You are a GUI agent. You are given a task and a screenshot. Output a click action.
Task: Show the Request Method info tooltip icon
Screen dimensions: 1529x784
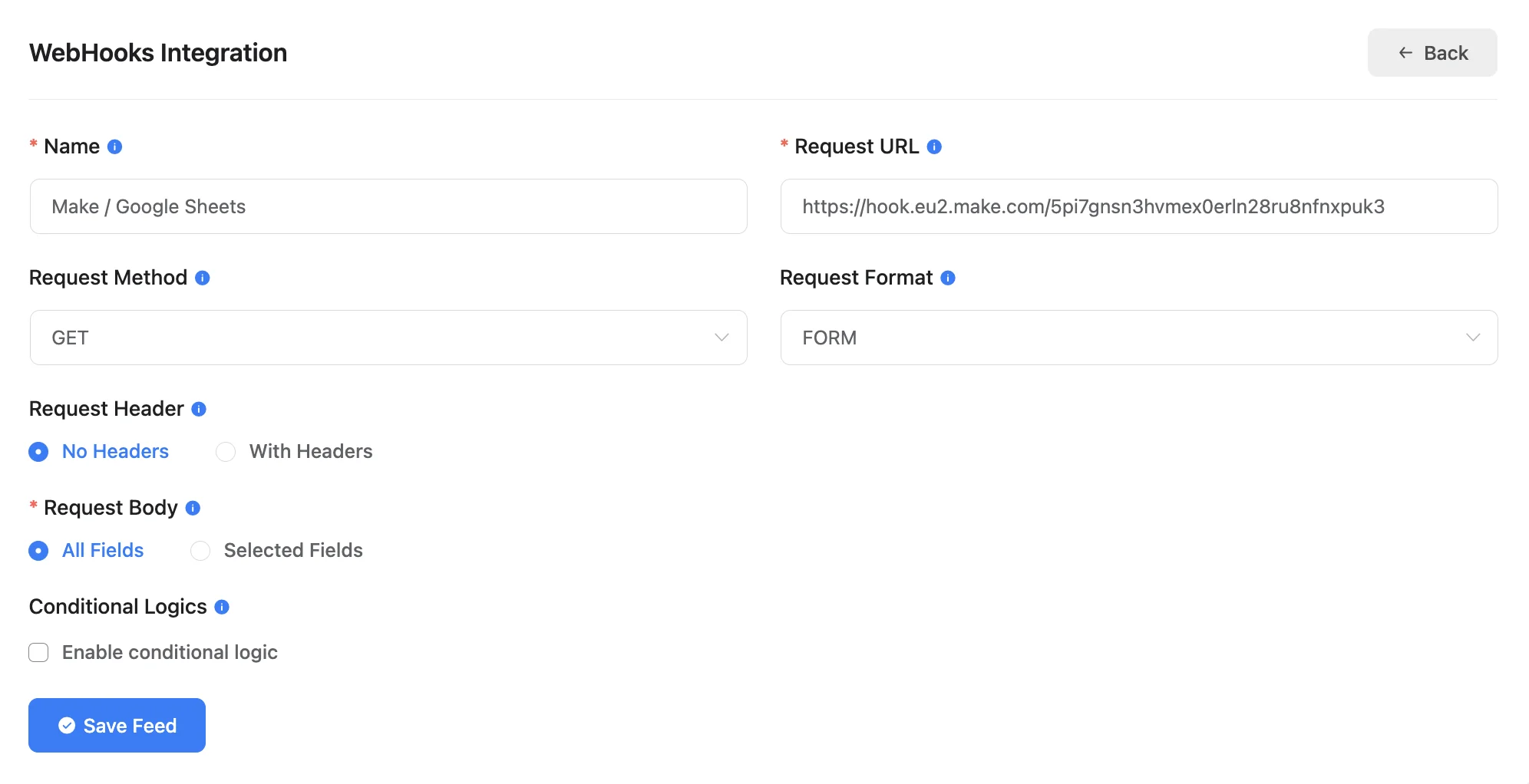coord(203,278)
